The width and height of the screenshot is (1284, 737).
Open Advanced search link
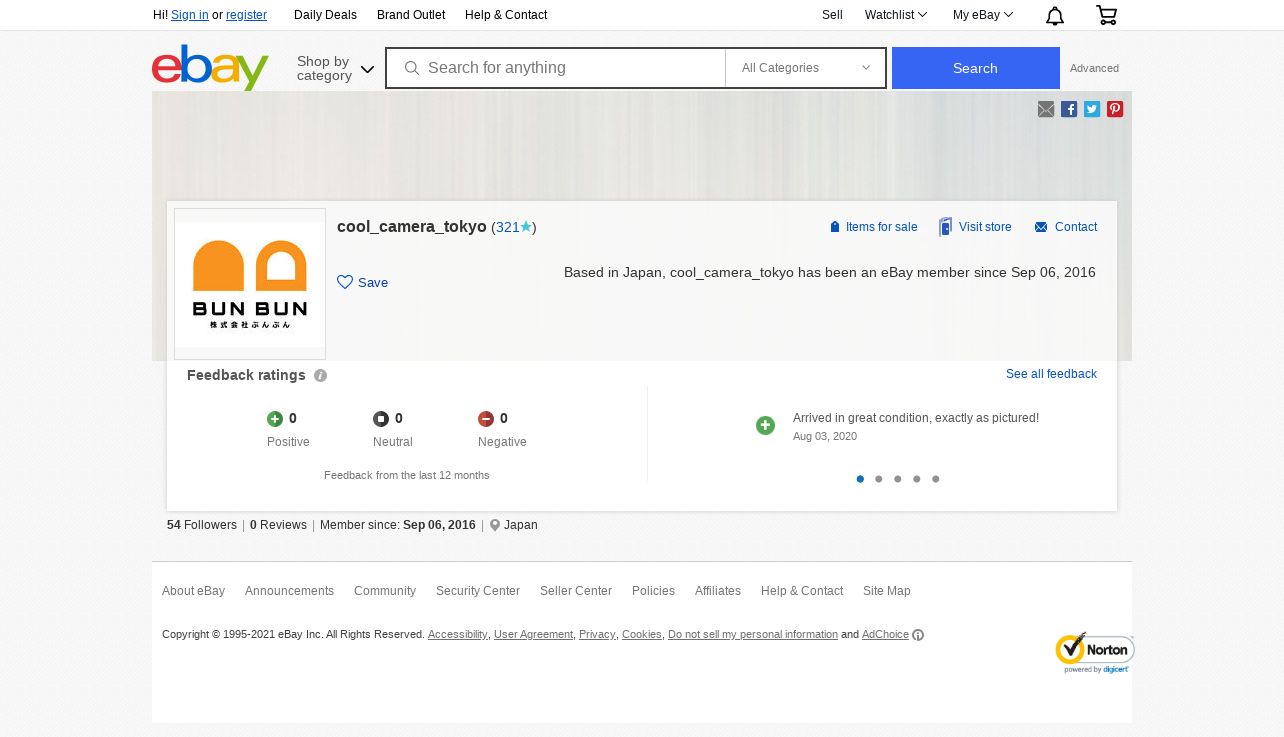tap(1094, 69)
